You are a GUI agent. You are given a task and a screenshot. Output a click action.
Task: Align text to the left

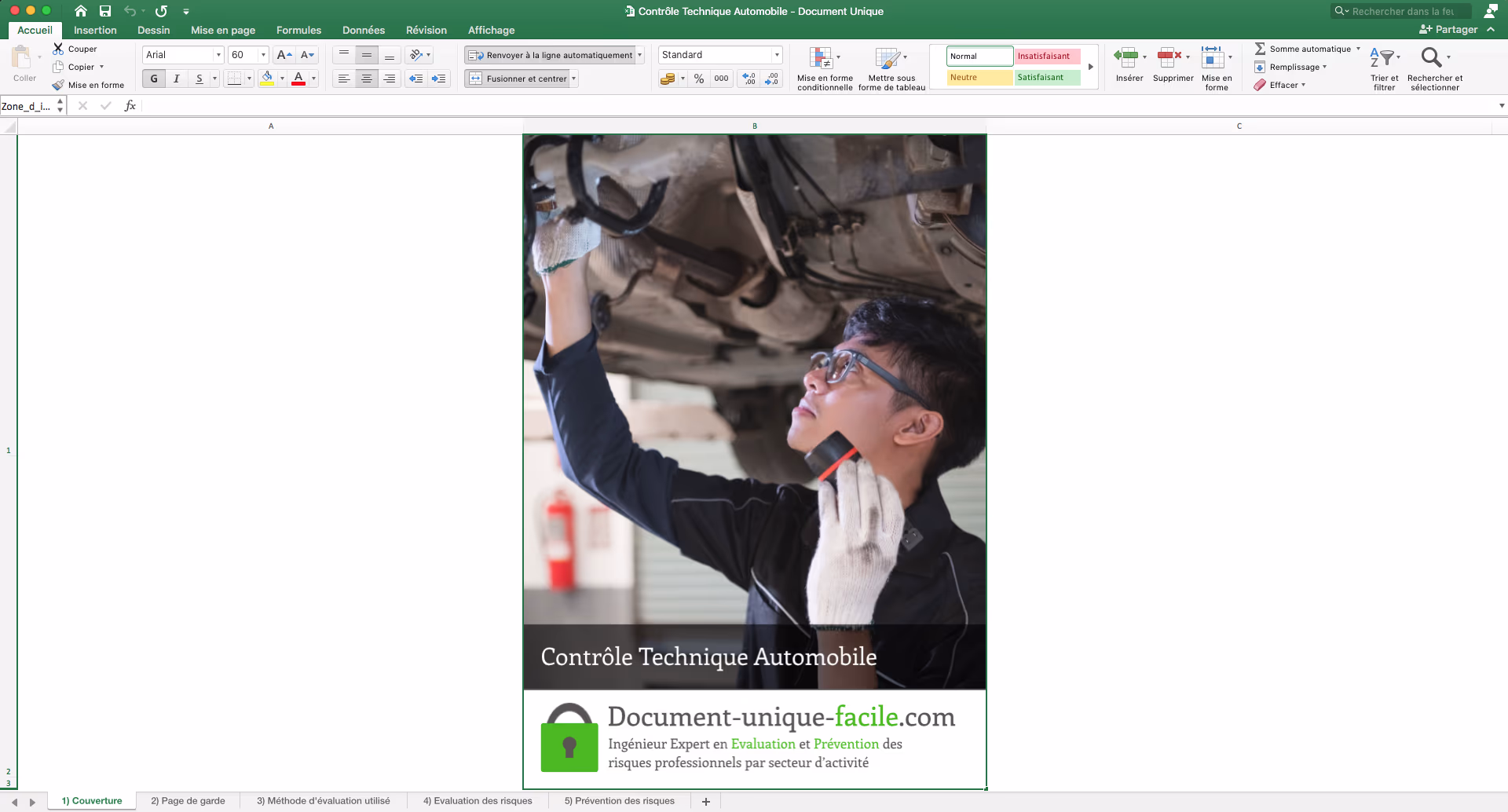(344, 79)
